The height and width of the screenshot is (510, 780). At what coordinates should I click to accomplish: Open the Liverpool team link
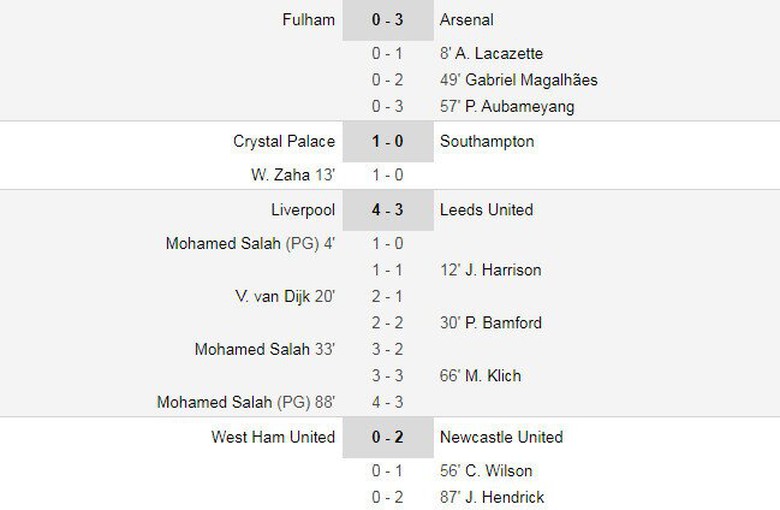[302, 210]
